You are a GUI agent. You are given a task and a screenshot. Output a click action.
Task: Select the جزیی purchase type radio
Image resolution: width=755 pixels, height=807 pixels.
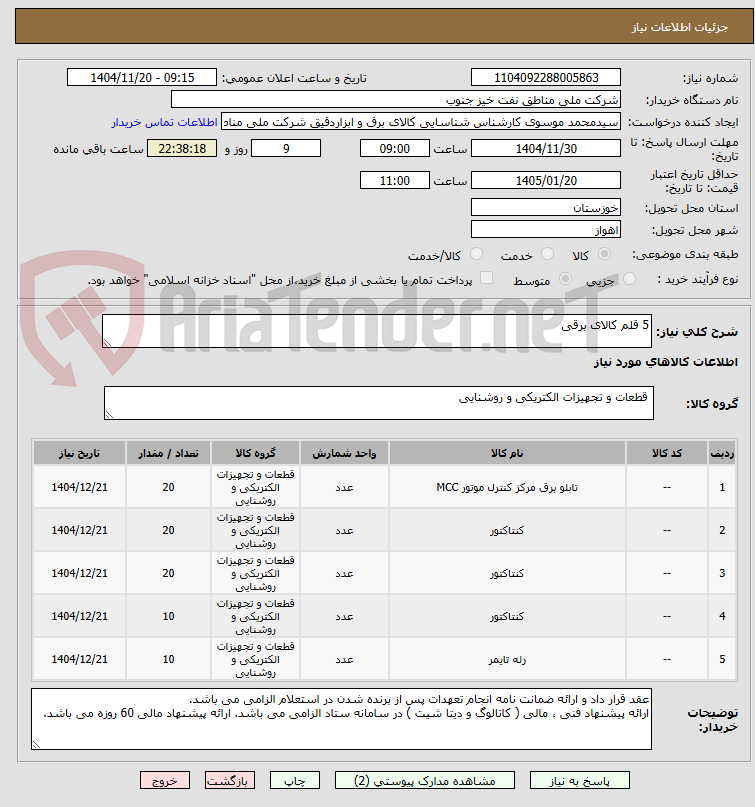[x=629, y=279]
